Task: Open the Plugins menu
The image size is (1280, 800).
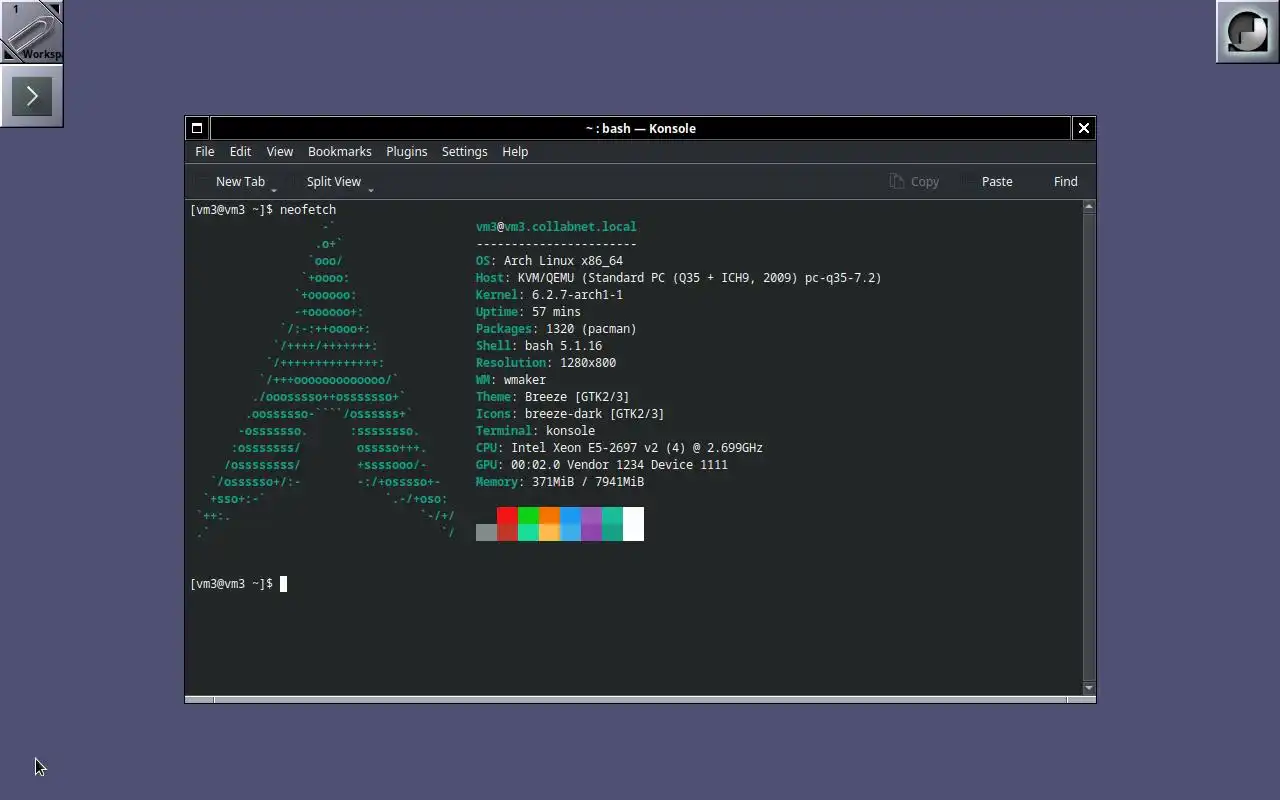Action: pyautogui.click(x=406, y=151)
